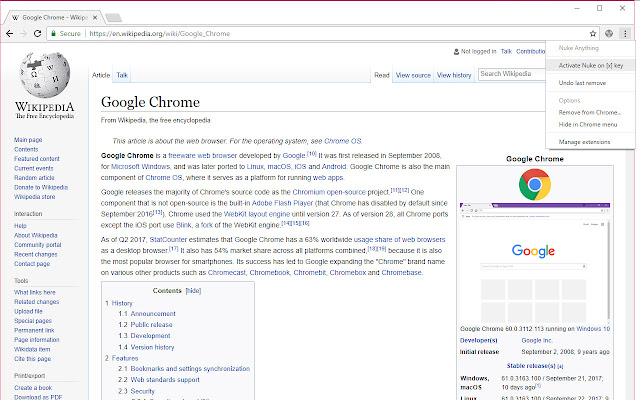This screenshot has width=640, height=400.
Task: Click Donate to Wikipedia link
Action: click(x=41, y=187)
